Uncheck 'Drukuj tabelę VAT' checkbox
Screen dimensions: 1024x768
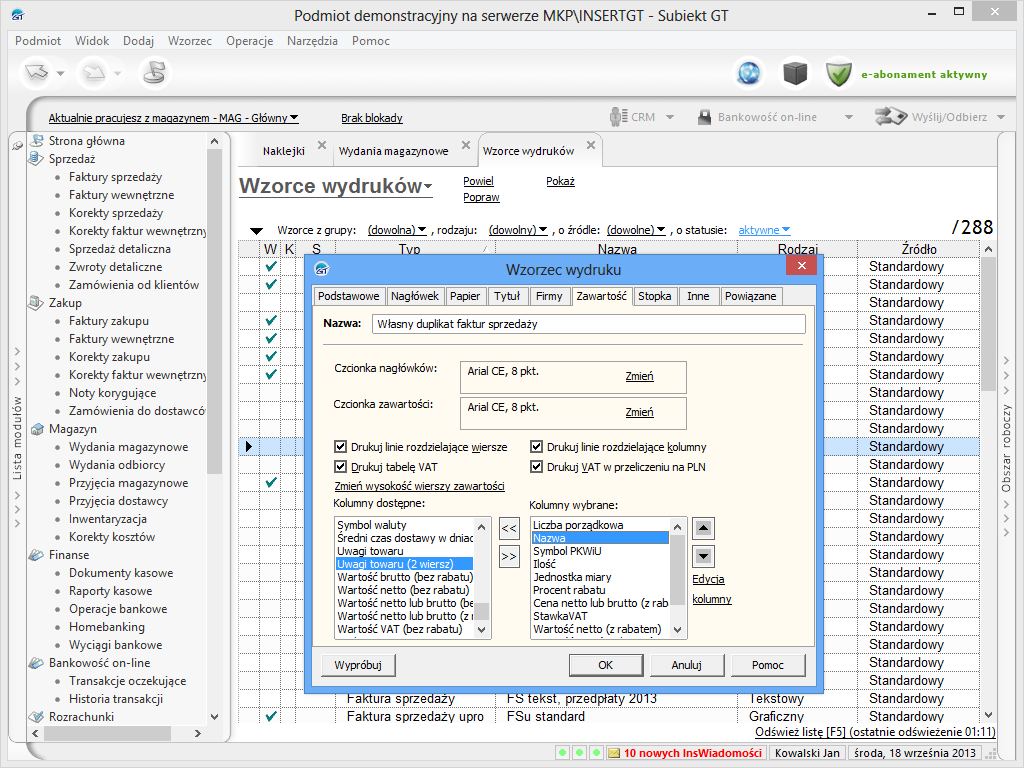click(341, 467)
